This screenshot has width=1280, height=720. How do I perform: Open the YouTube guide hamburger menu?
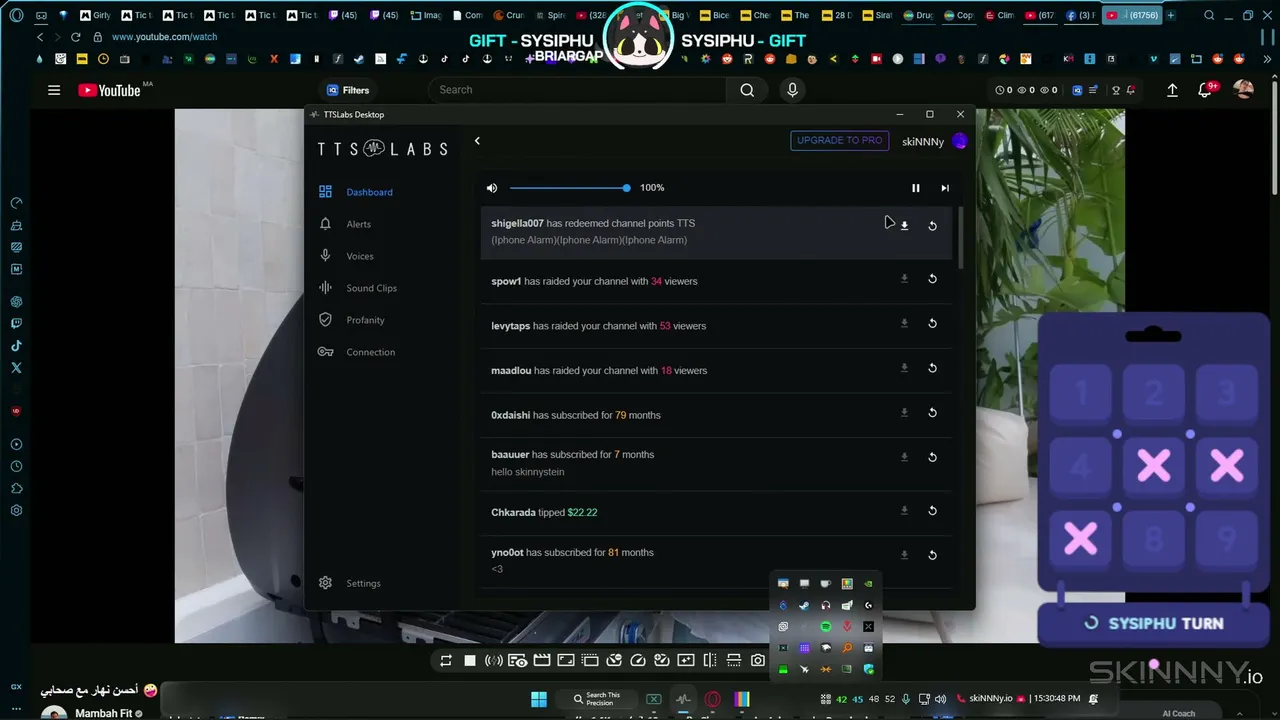[x=54, y=90]
